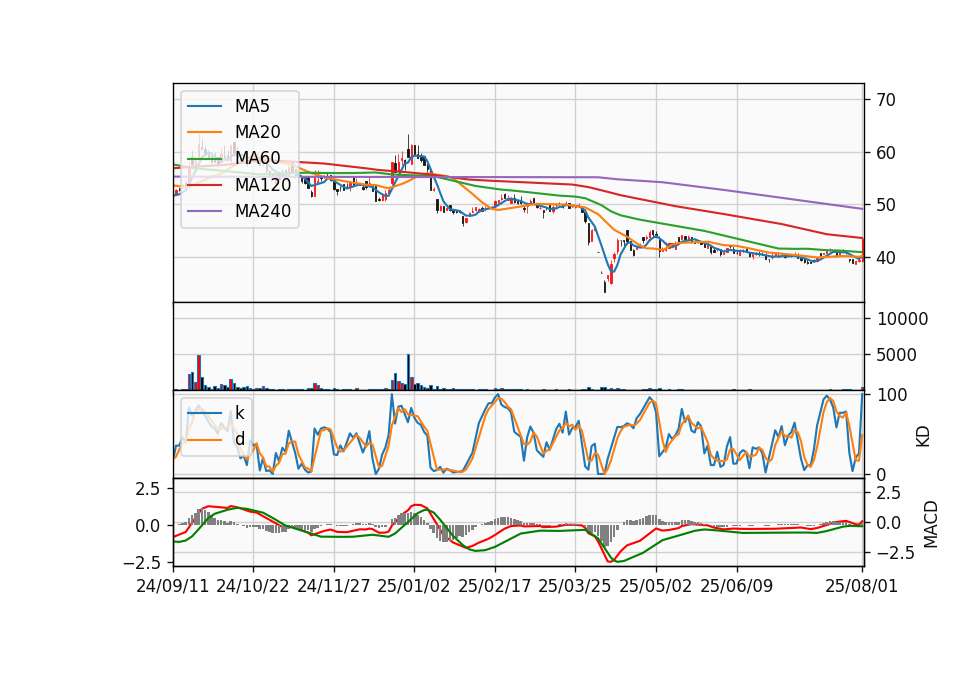The width and height of the screenshot is (960, 690).
Task: Click the MA20 legend label
Action: coord(258,132)
